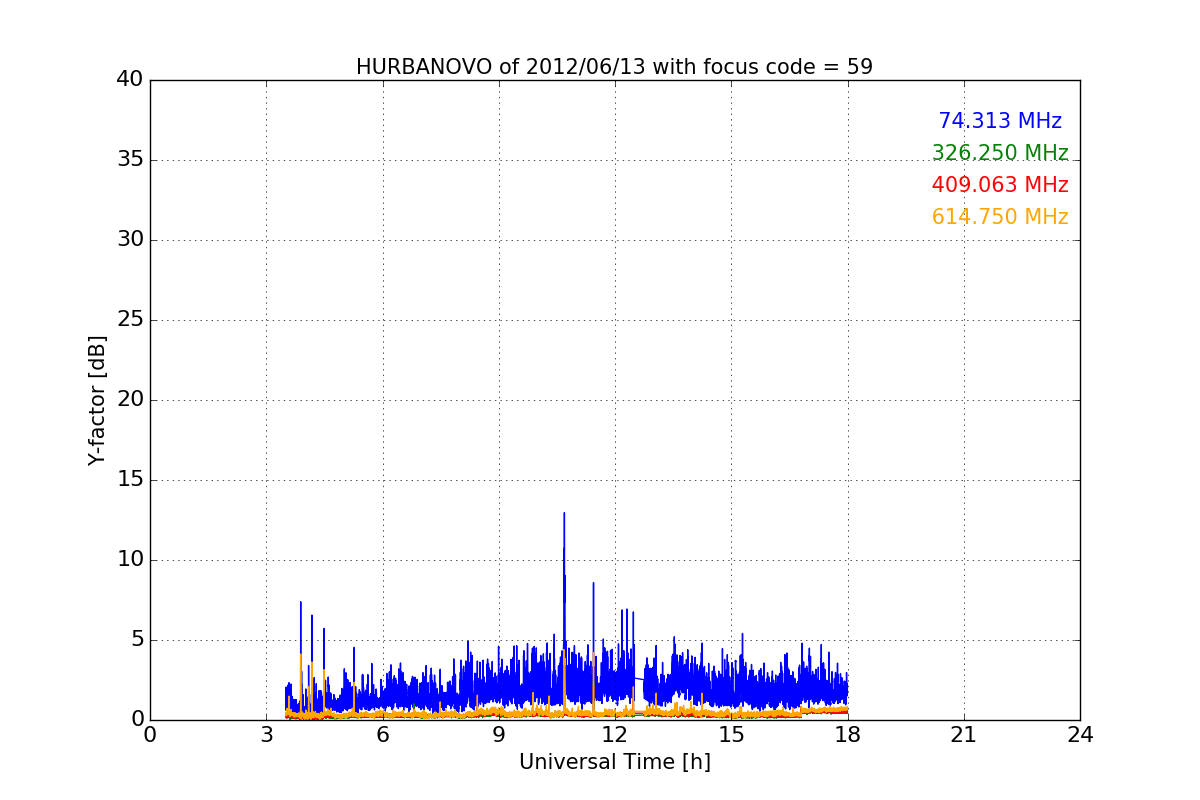Click the x-axis tick label 6

(382, 735)
